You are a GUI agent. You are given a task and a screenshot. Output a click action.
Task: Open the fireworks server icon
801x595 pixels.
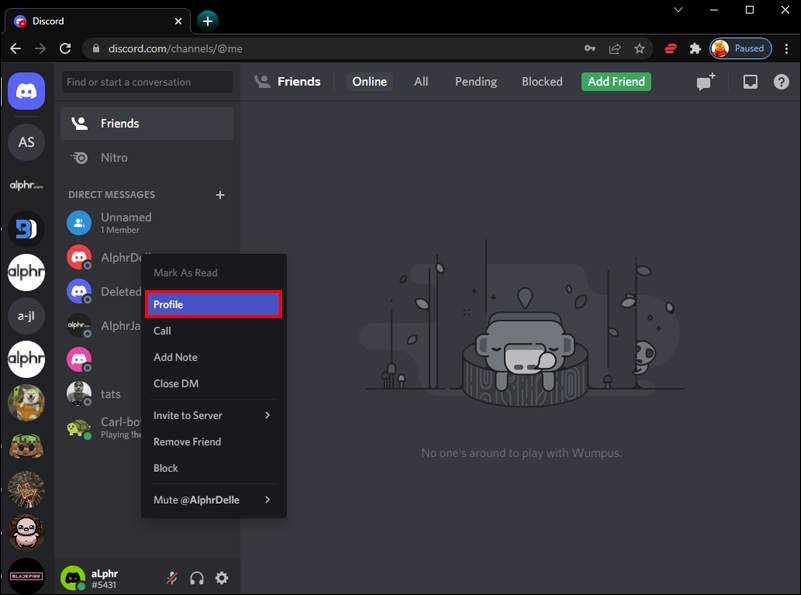coord(26,489)
